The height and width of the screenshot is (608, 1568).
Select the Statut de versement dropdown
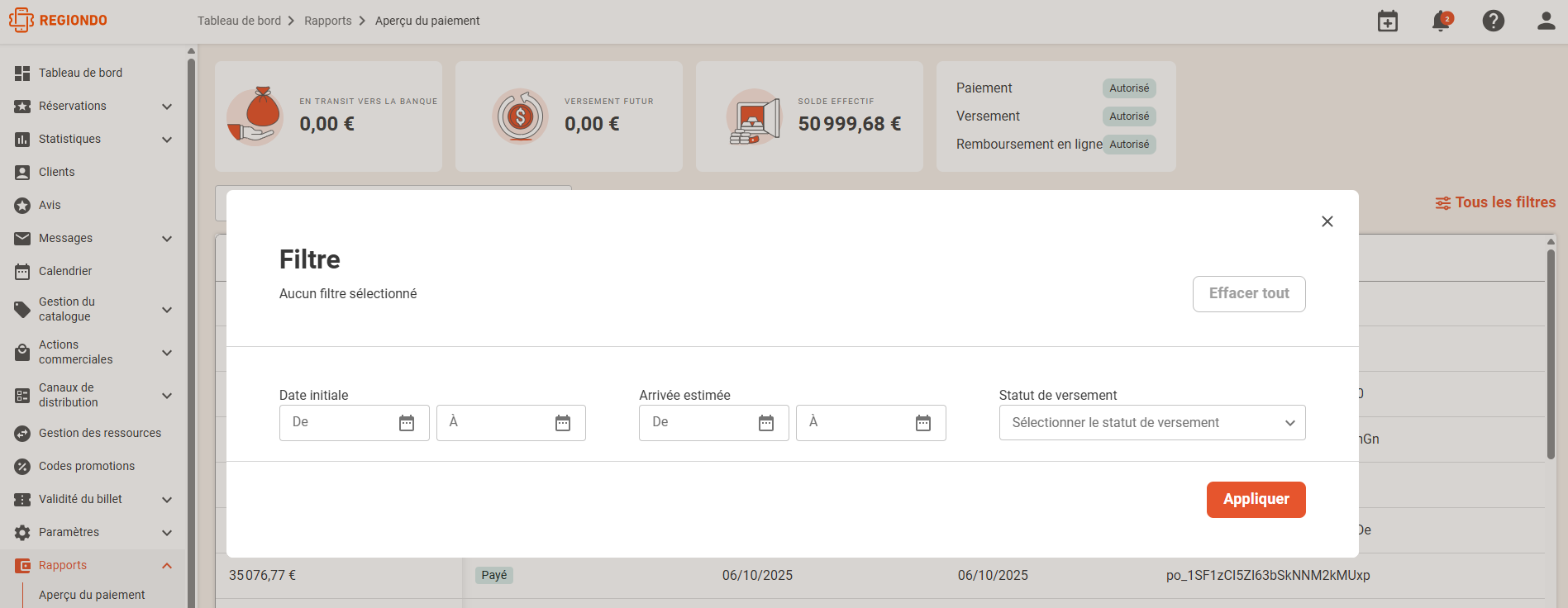click(1152, 423)
